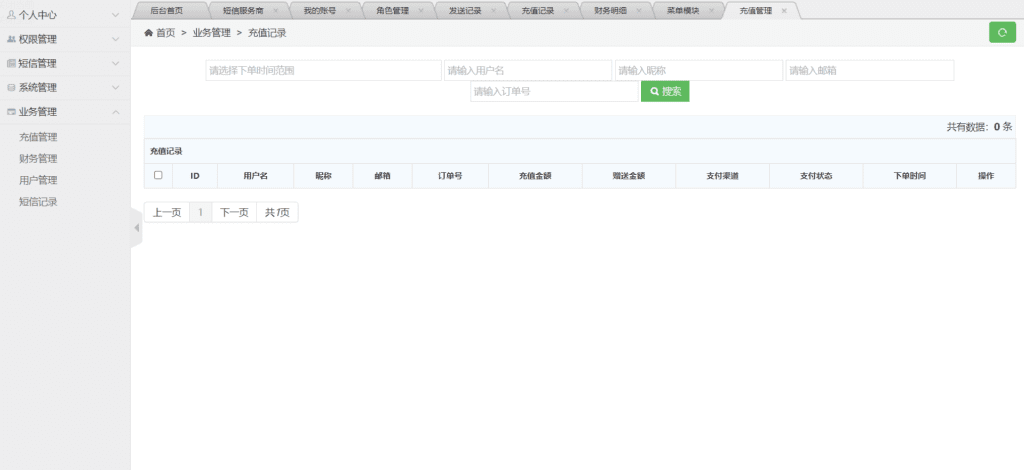Screen dimensions: 1024x470
Task: Close the 充值管理 tab
Action: [x=784, y=11]
